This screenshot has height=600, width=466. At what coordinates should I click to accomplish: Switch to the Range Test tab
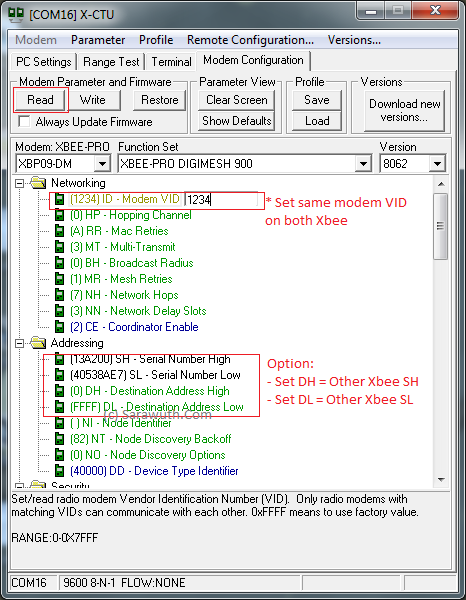[111, 62]
